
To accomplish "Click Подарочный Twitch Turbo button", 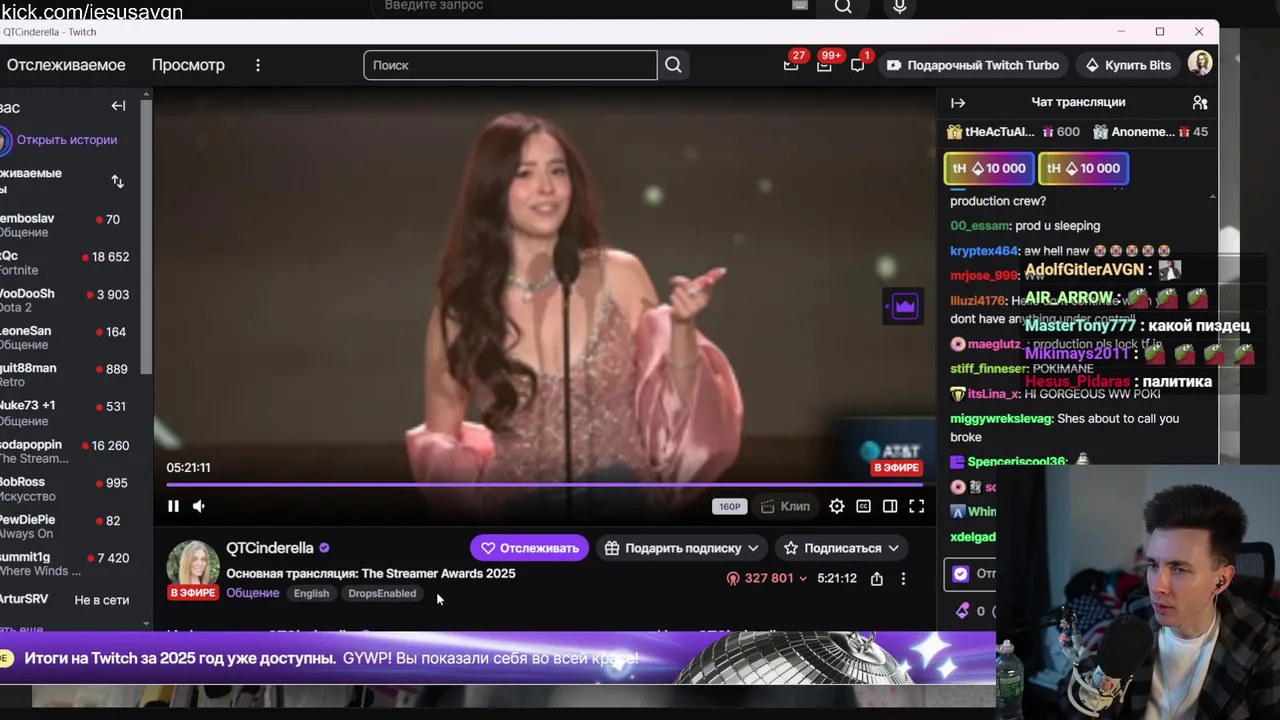I will (972, 65).
